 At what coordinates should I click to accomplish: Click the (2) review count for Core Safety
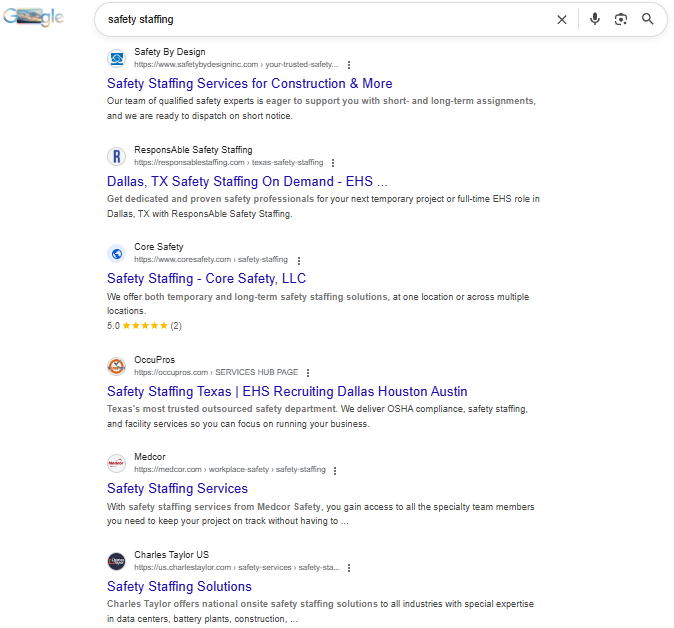[176, 326]
